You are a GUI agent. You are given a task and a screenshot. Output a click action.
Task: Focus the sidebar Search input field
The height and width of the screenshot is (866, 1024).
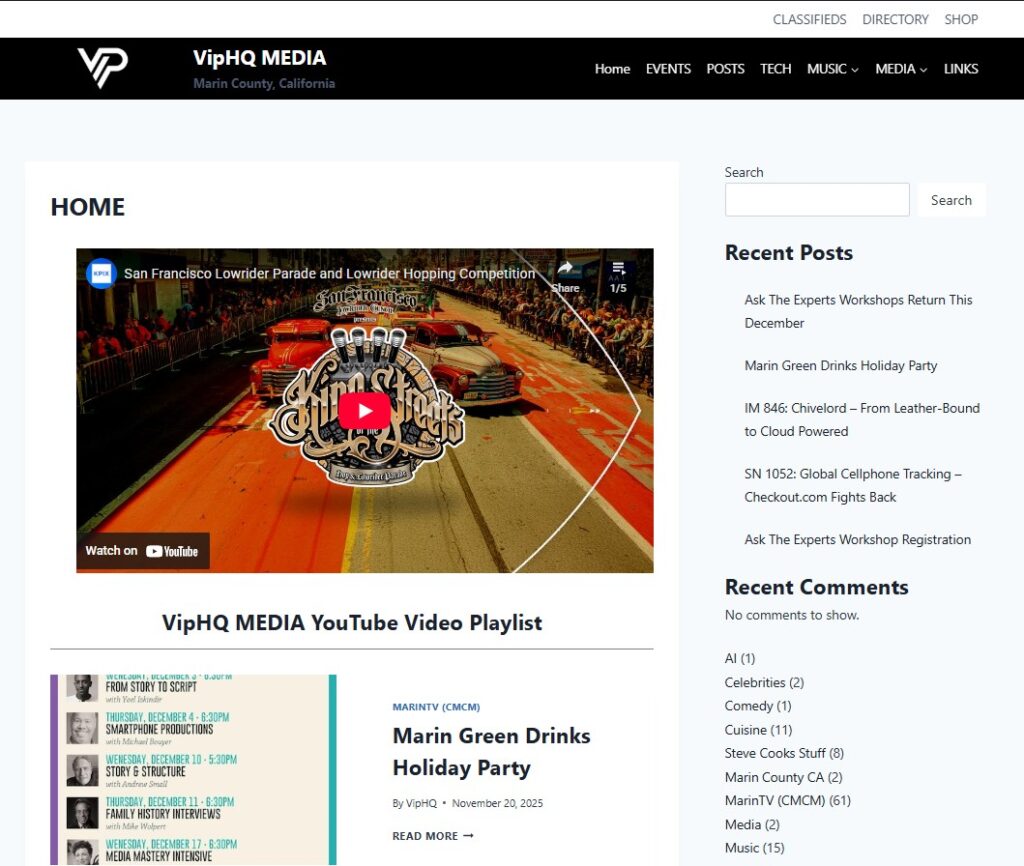[817, 200]
